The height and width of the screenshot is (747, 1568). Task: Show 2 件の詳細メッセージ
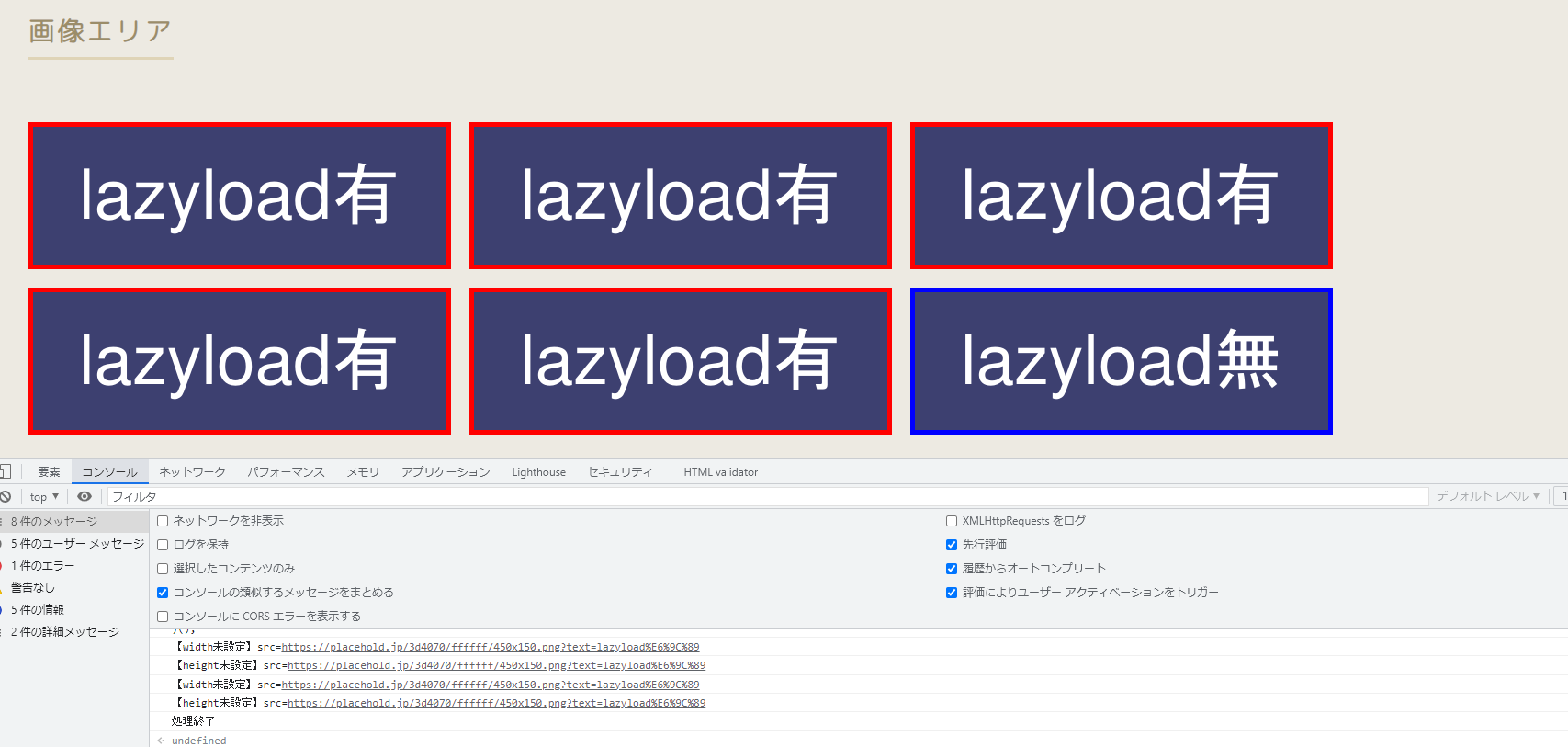click(74, 632)
